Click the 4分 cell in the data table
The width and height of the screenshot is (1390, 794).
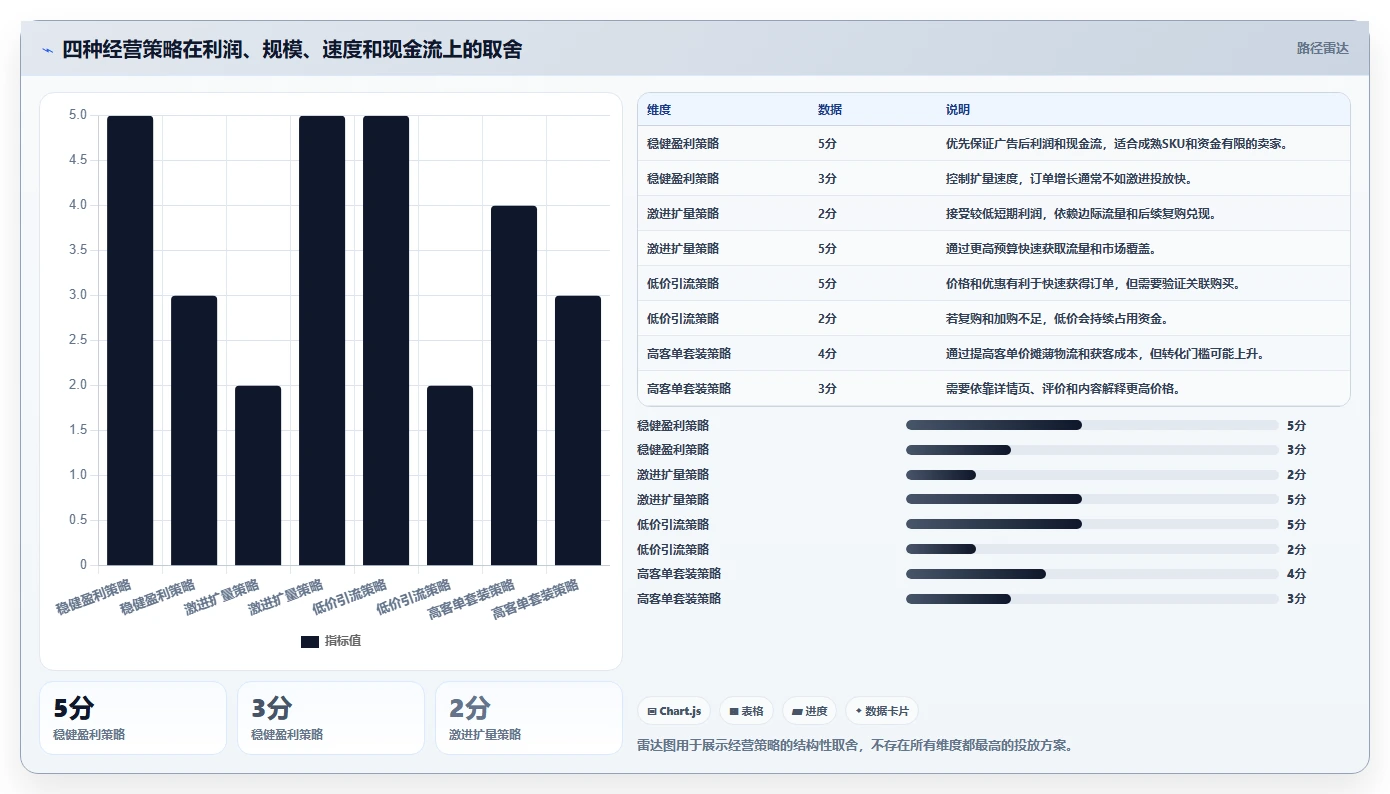tap(827, 354)
